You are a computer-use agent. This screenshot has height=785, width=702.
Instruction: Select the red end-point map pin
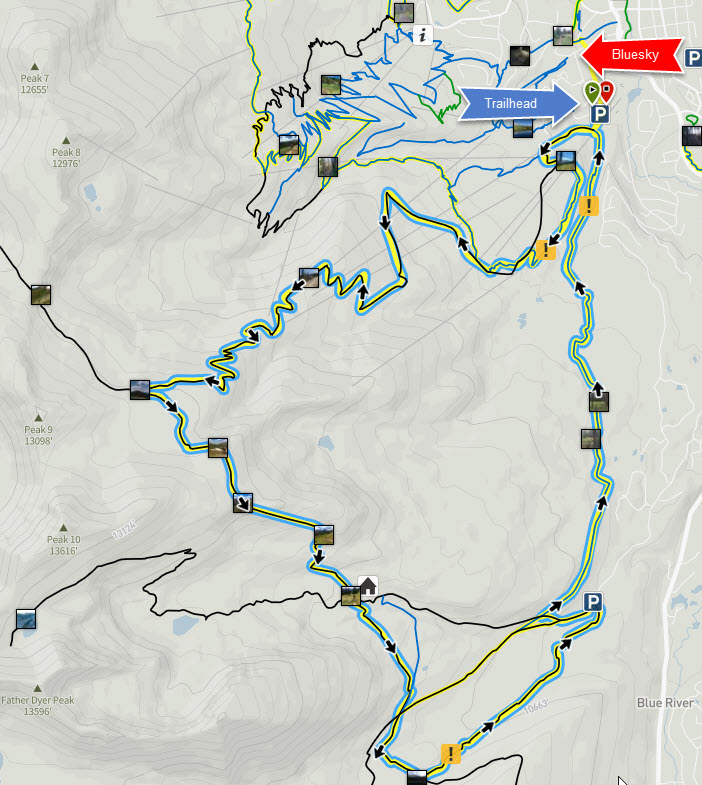606,92
